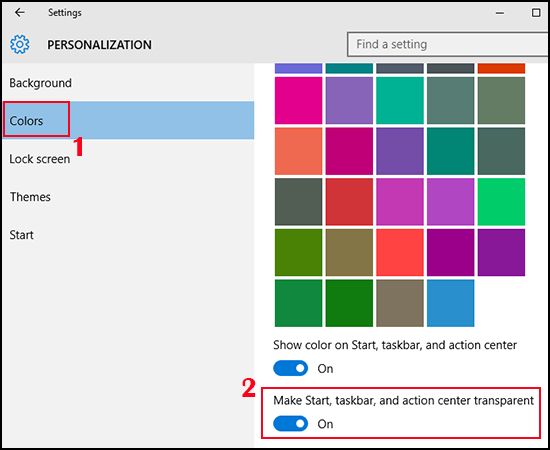This screenshot has width=550, height=450.
Task: Select the olive brown accent color
Action: [349, 253]
